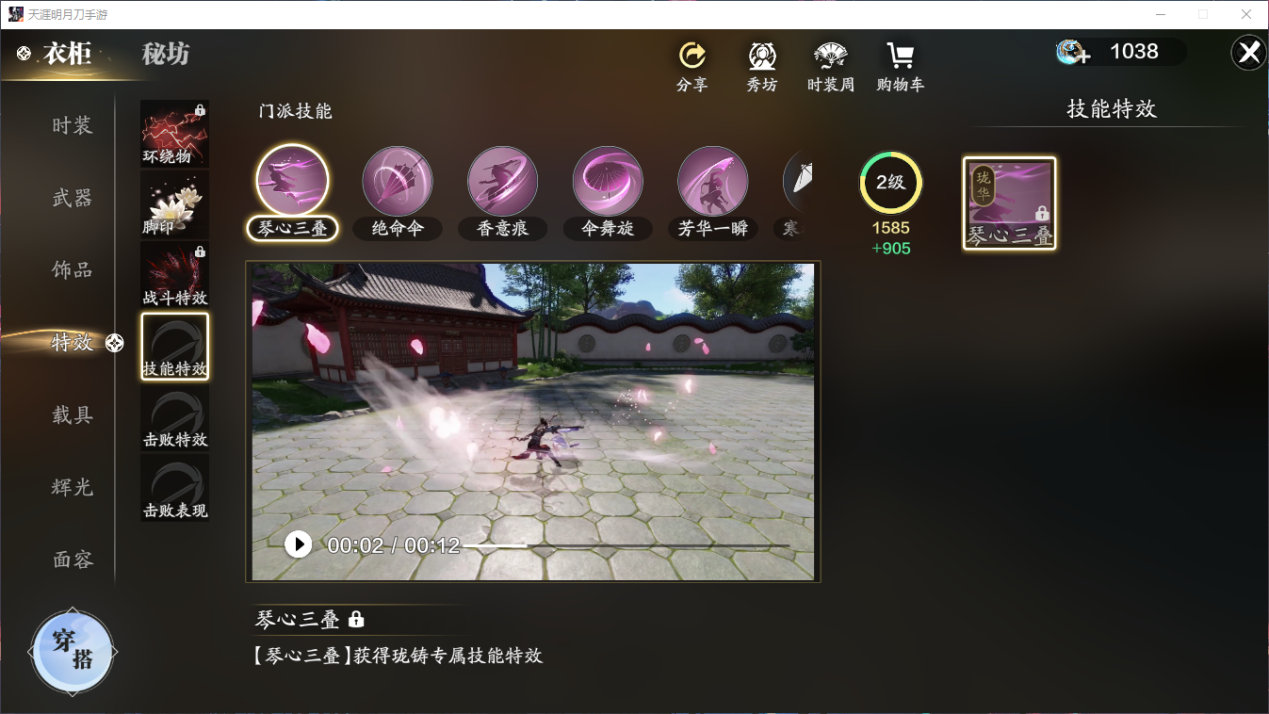Play the skill preview video
The image size is (1269, 714).
298,544
